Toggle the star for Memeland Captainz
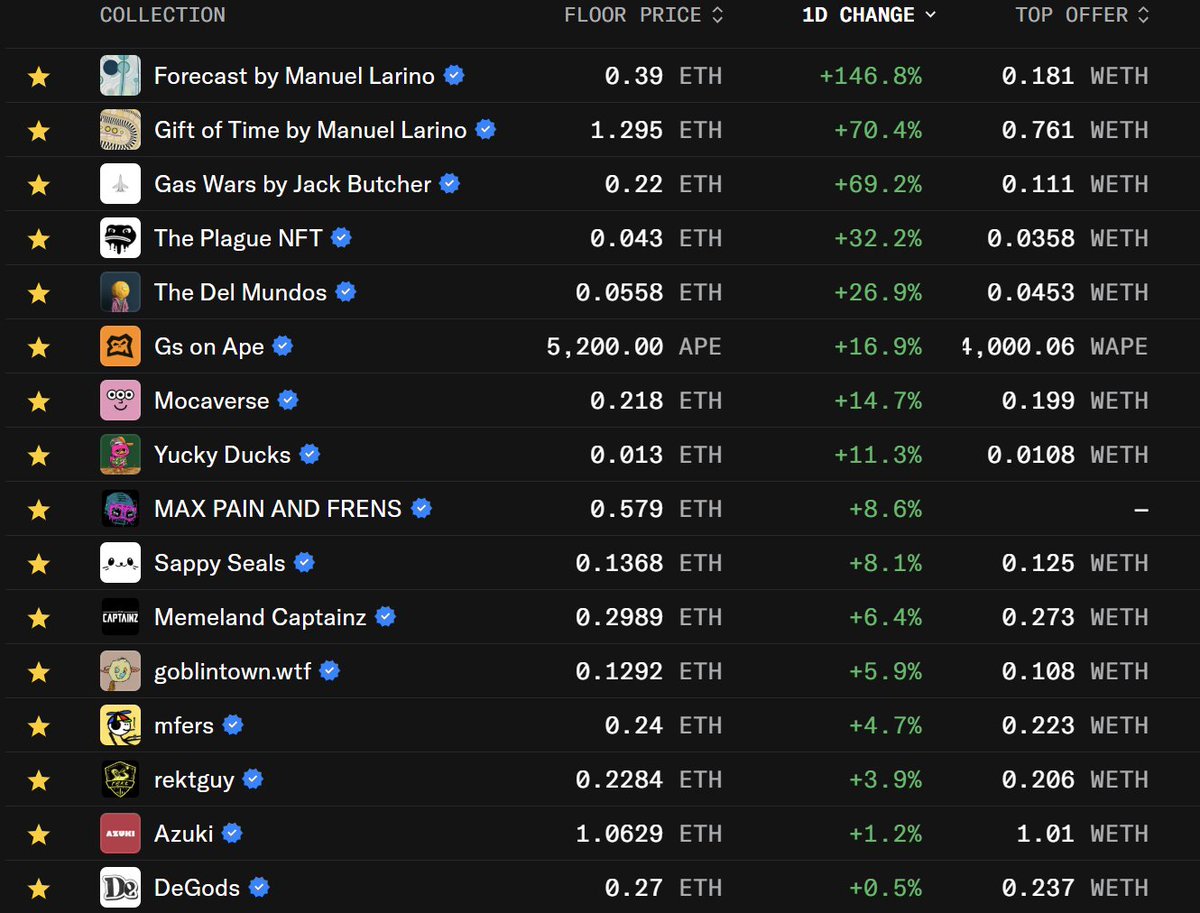The width and height of the screenshot is (1200, 913). coord(39,617)
